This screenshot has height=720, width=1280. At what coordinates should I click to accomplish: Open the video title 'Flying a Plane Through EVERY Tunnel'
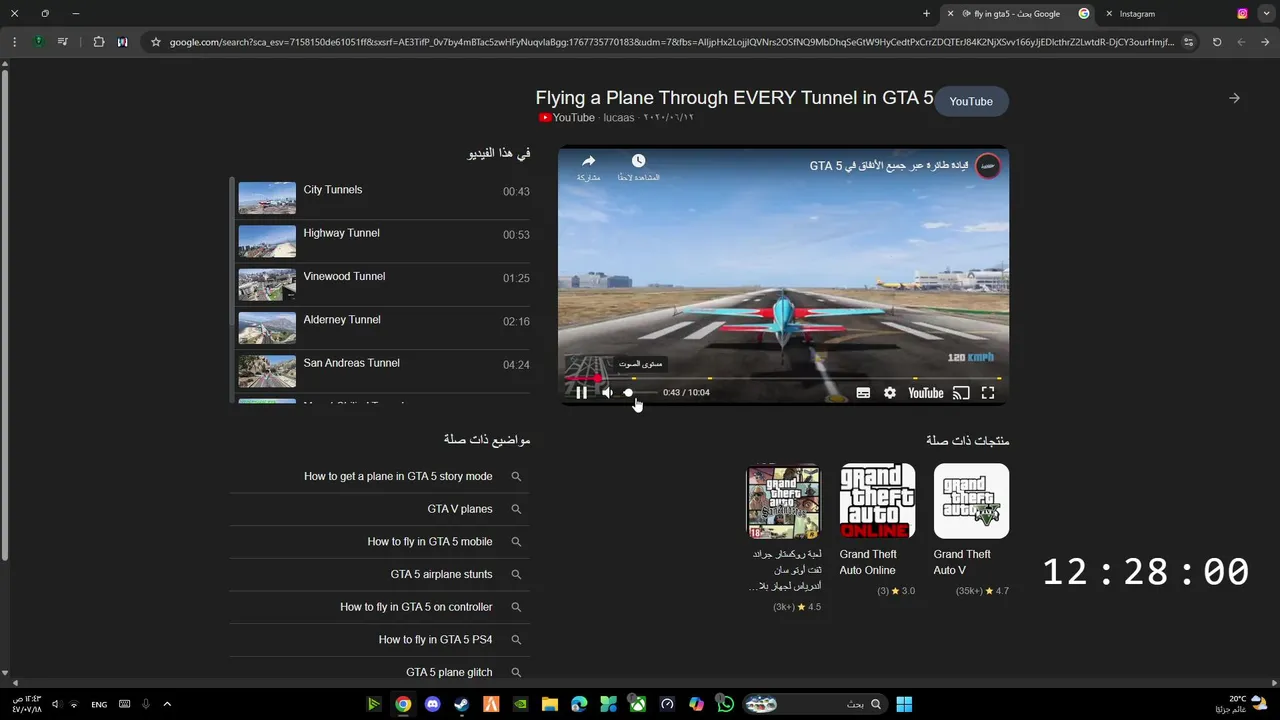(734, 98)
